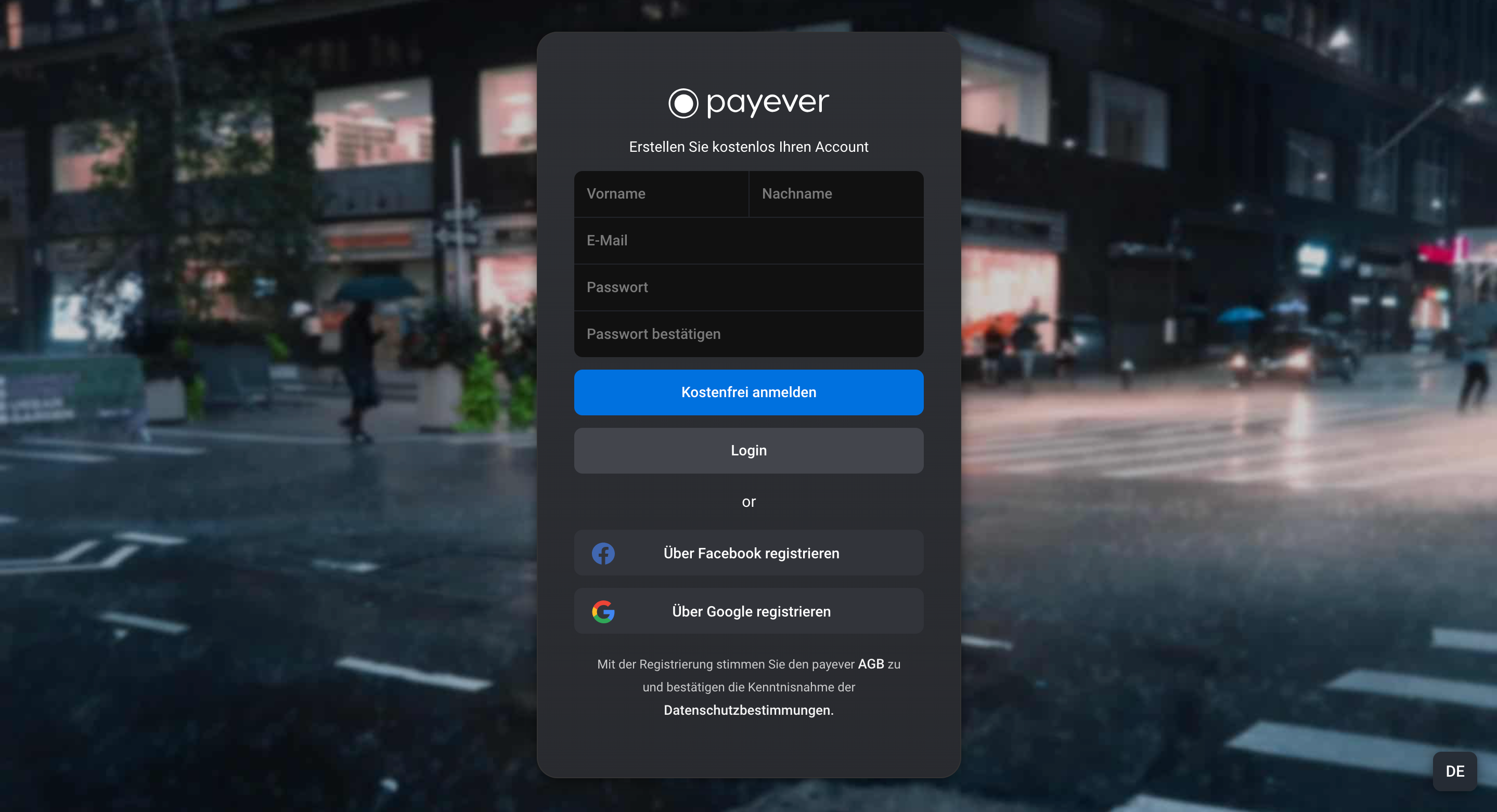Click the Facebook icon
The height and width of the screenshot is (812, 1497).
pyautogui.click(x=603, y=553)
